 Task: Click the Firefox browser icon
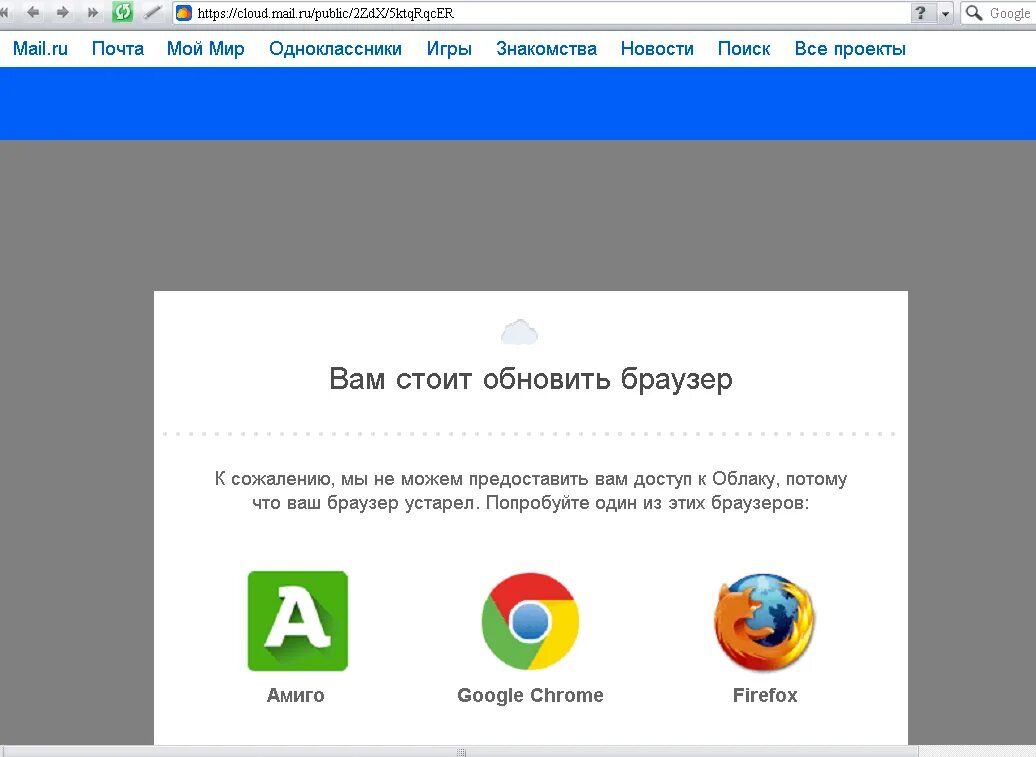764,622
